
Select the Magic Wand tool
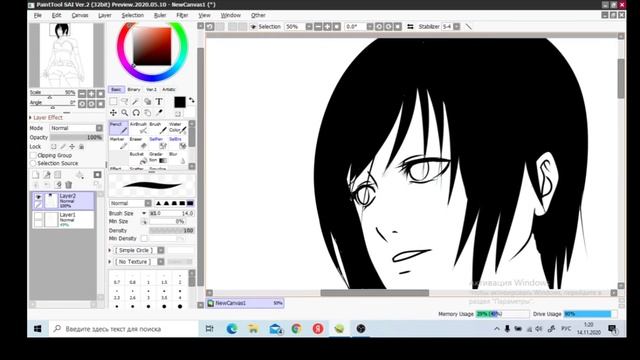tap(136, 102)
